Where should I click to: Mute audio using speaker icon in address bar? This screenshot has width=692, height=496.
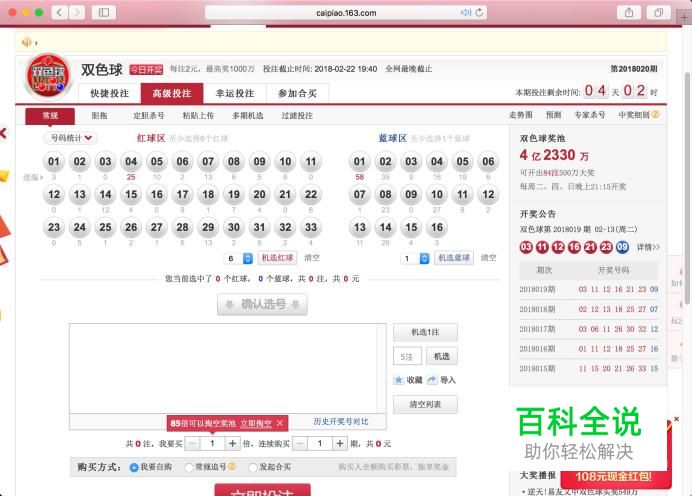point(466,13)
